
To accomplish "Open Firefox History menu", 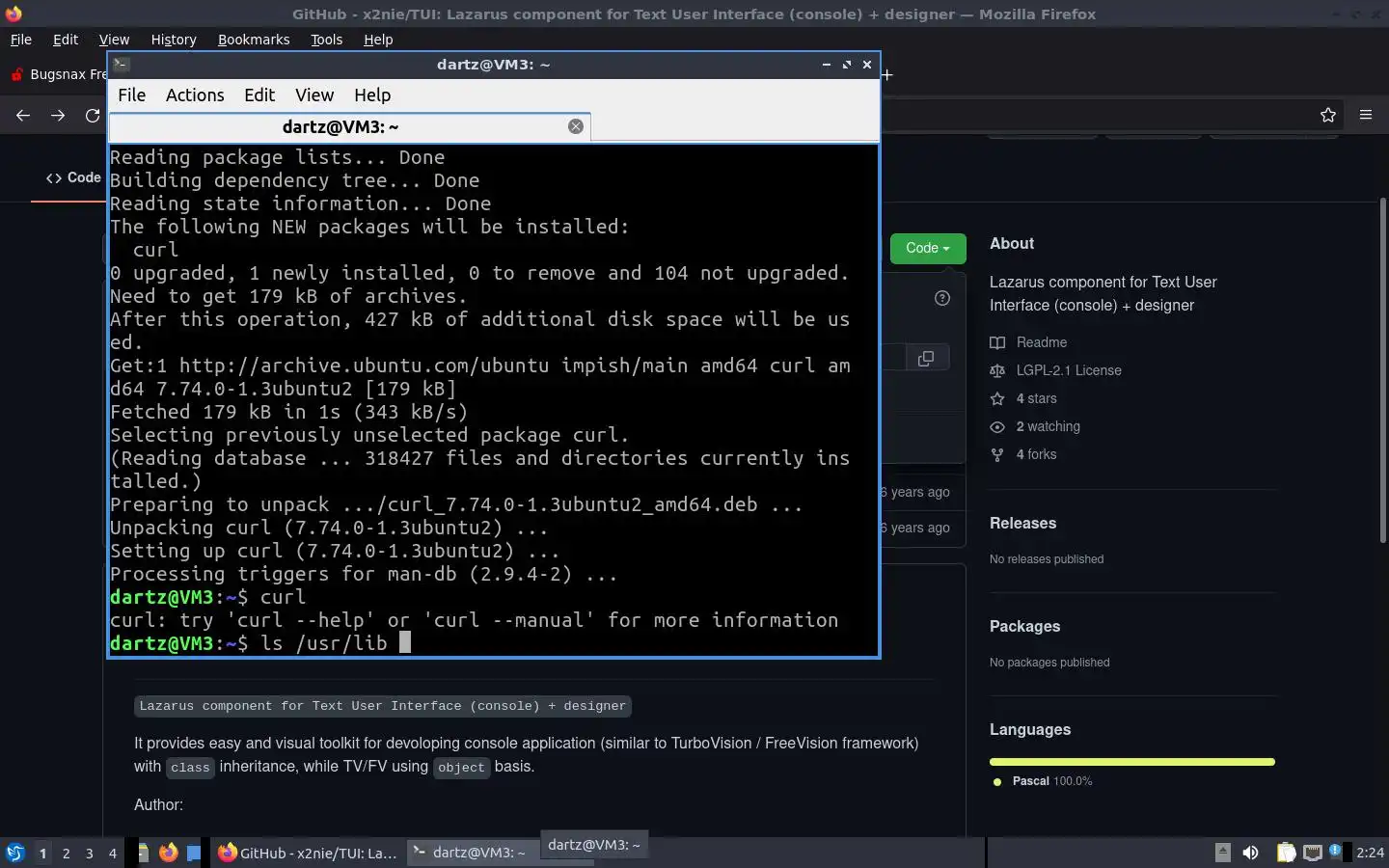I will click(x=174, y=40).
